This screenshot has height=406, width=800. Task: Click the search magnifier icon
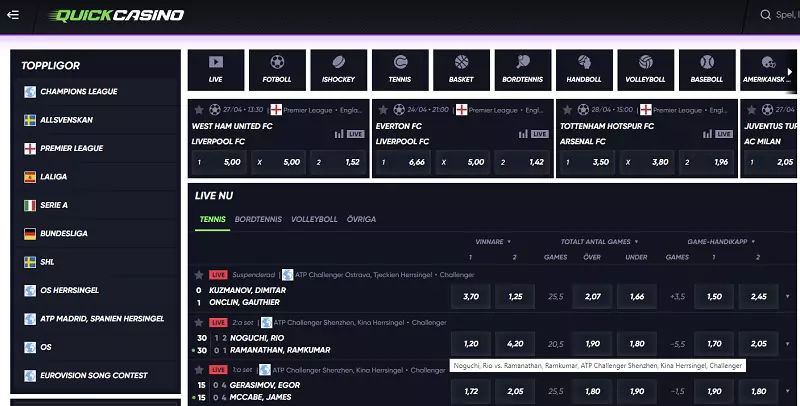(766, 15)
